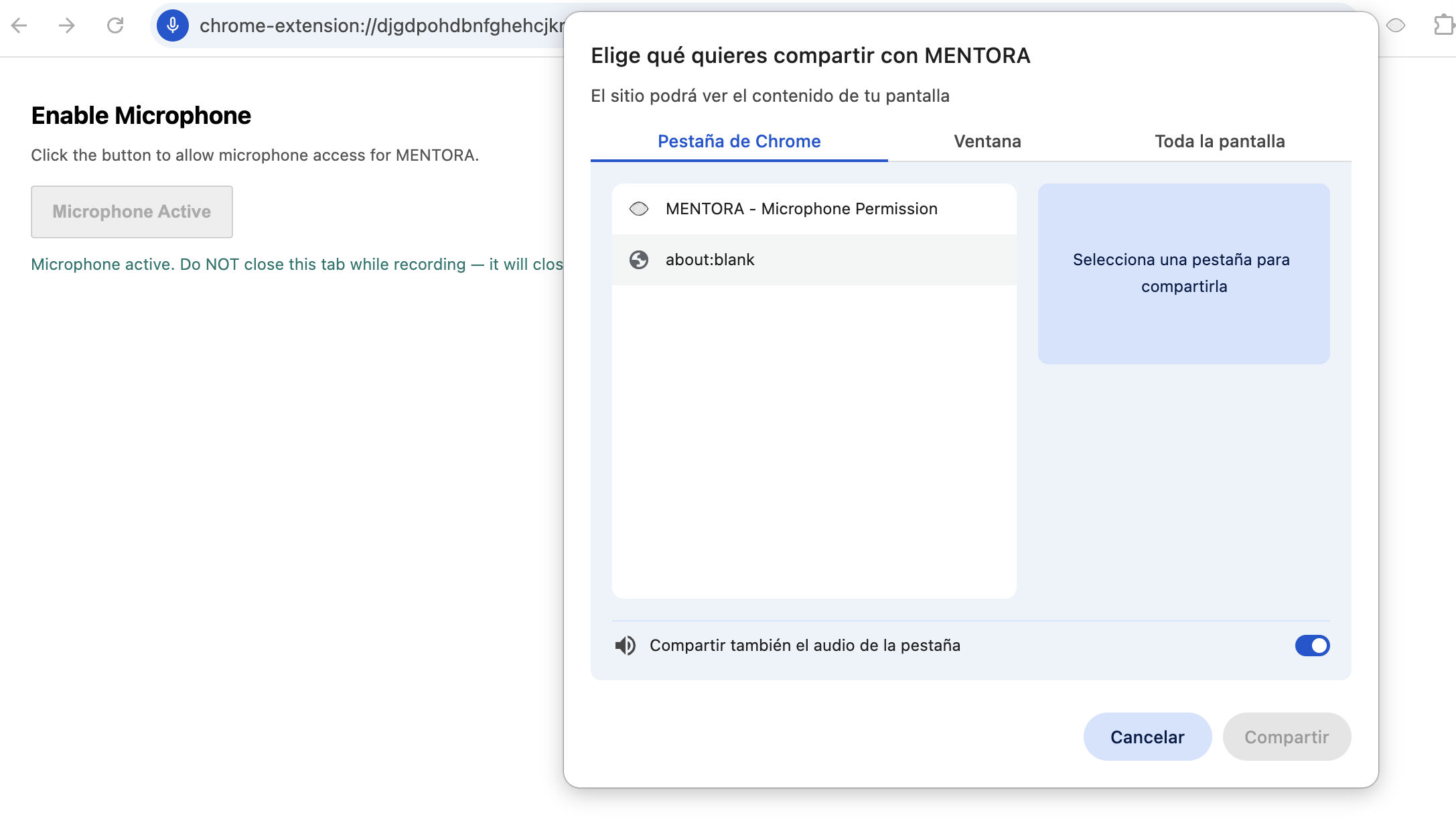Switch to the Ventana tab
Image resolution: width=1456 pixels, height=821 pixels.
pos(987,141)
